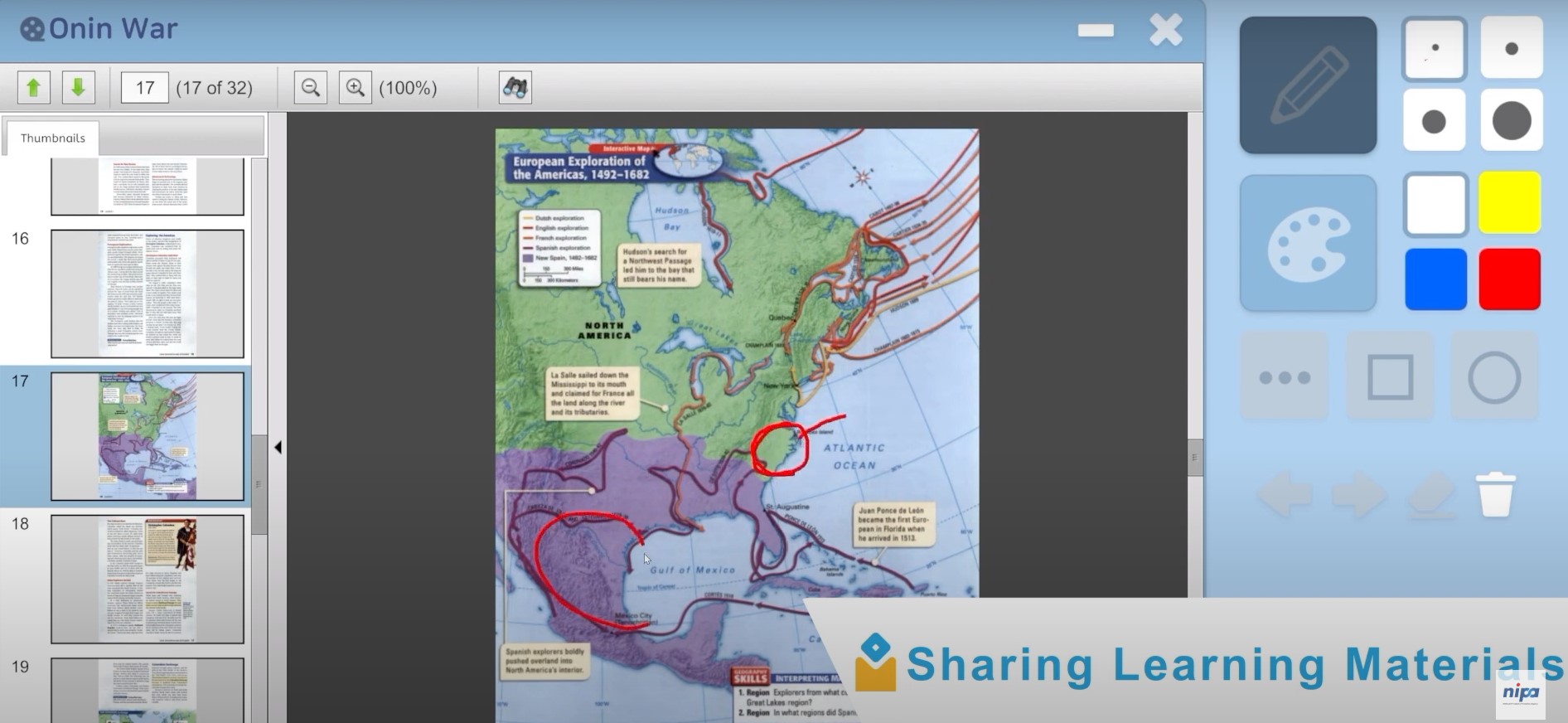Choose the small pen thickness dot

[x=1511, y=49]
